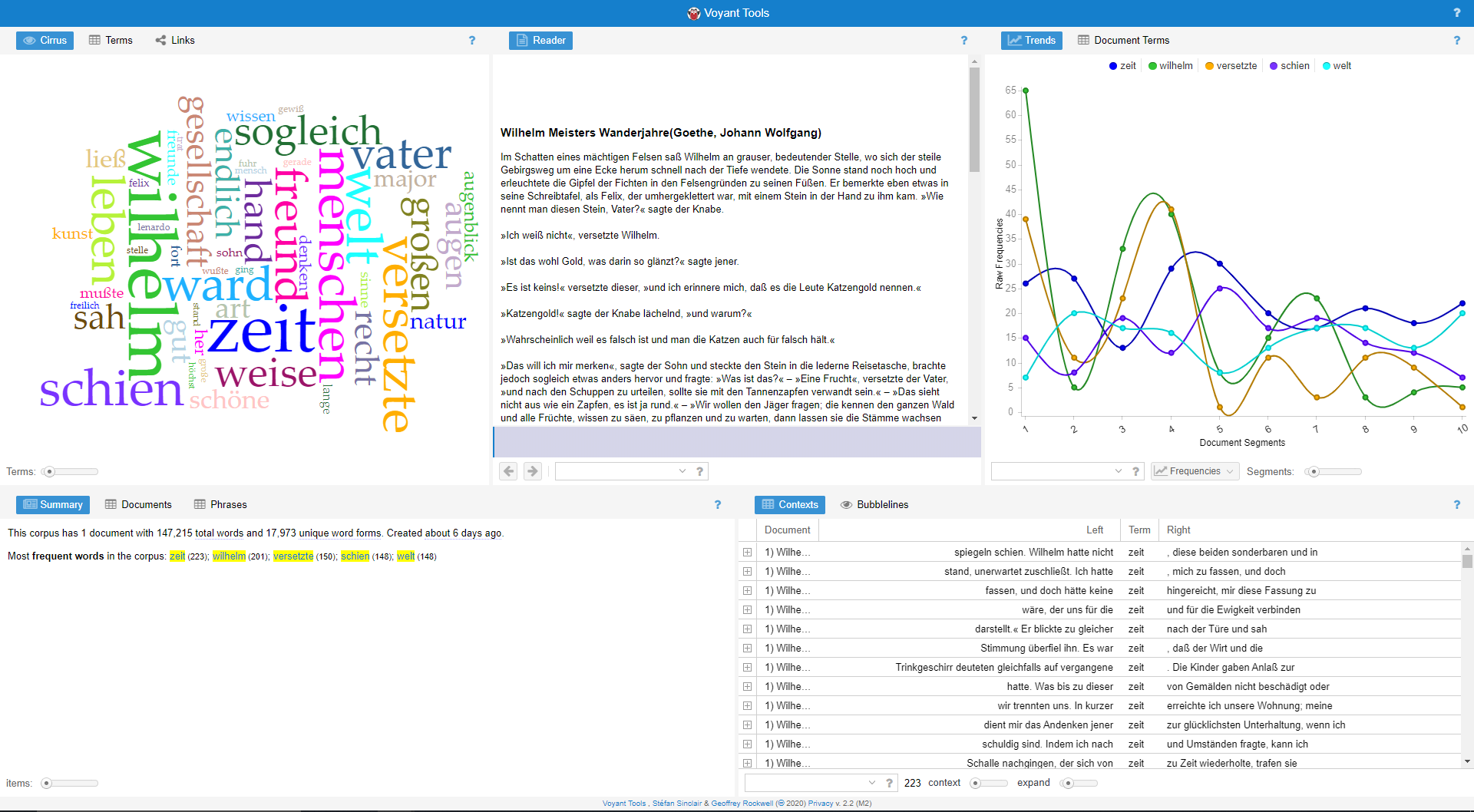
Task: Switch to the Bubblelines tab
Action: (x=874, y=505)
